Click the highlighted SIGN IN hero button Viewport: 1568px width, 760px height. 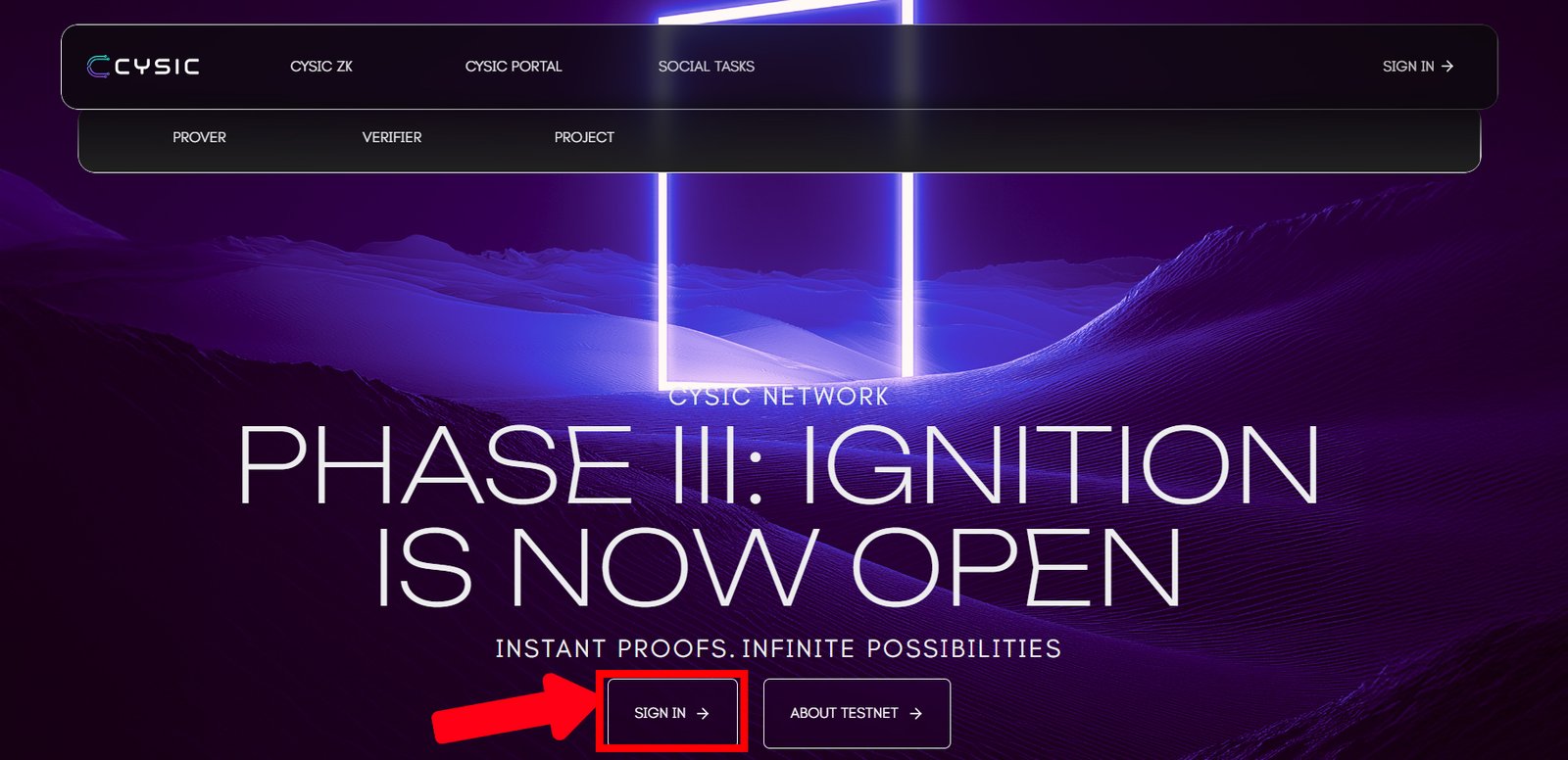[x=672, y=713]
